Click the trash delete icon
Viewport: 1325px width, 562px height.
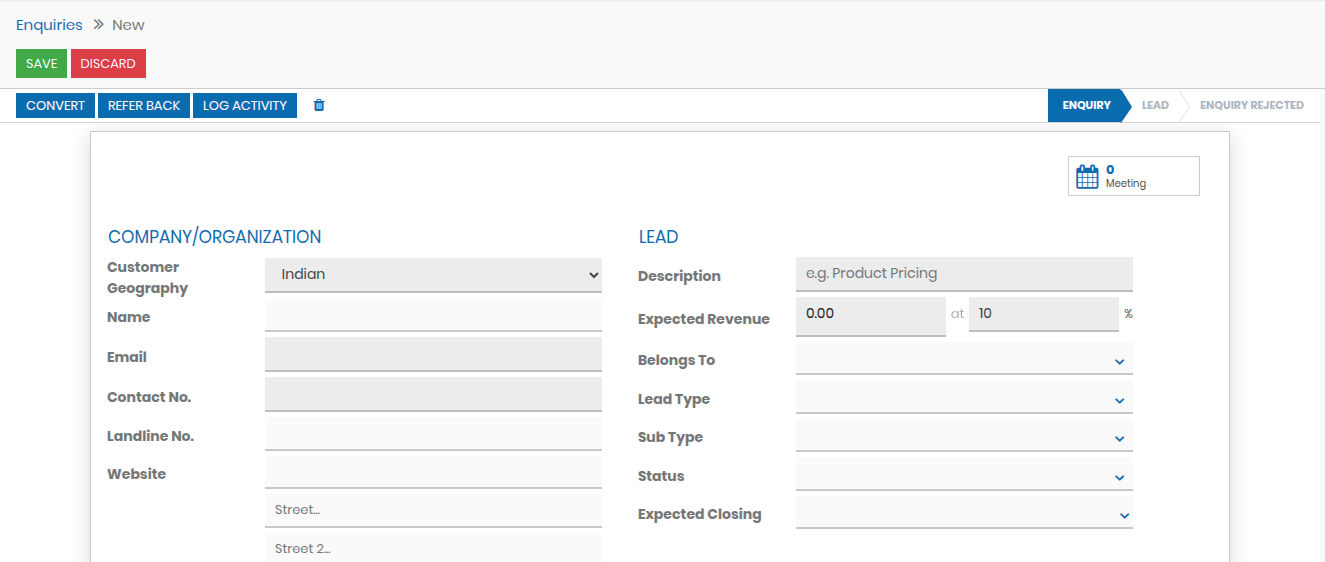(x=319, y=105)
